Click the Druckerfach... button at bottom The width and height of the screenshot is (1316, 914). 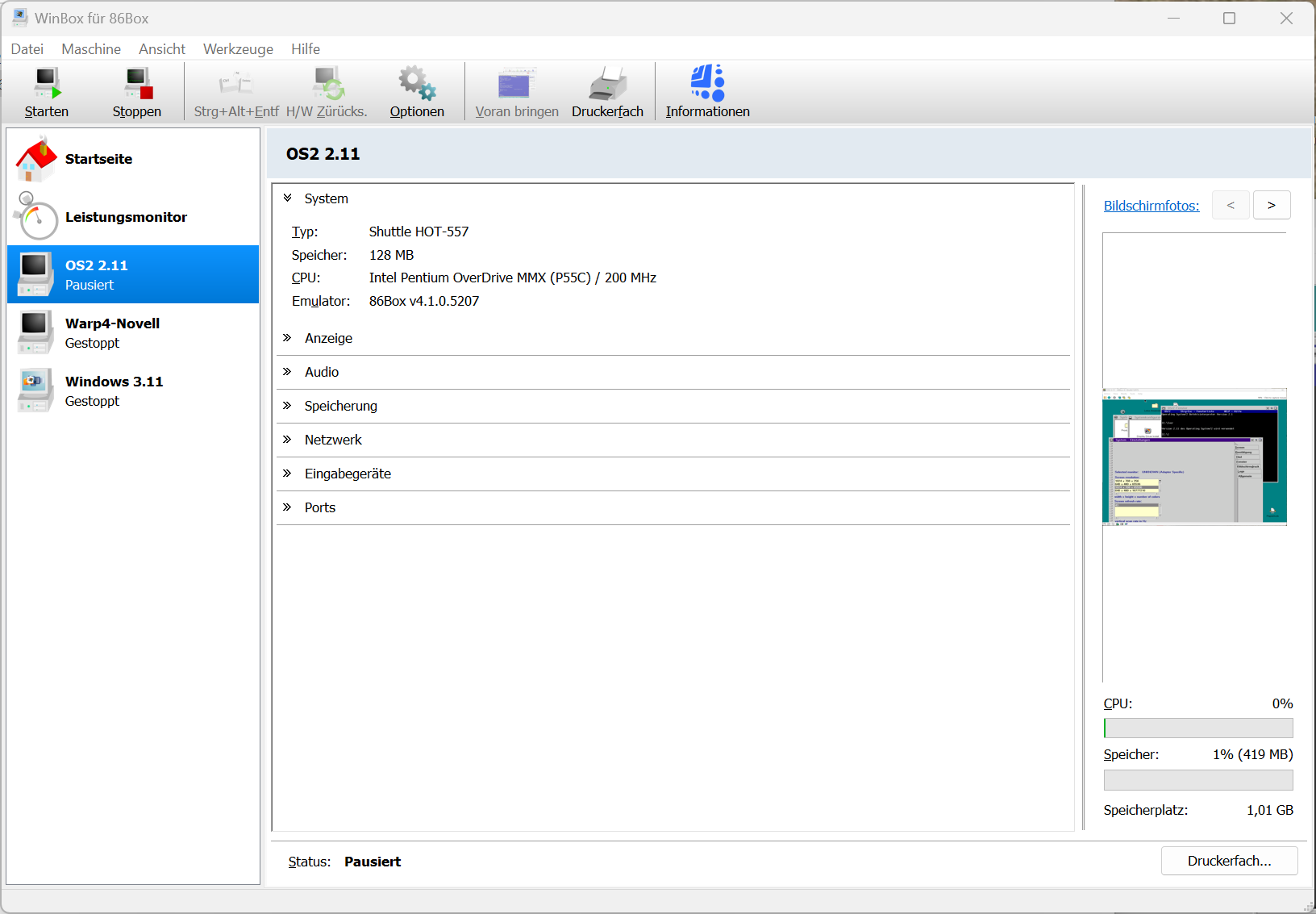click(x=1230, y=861)
